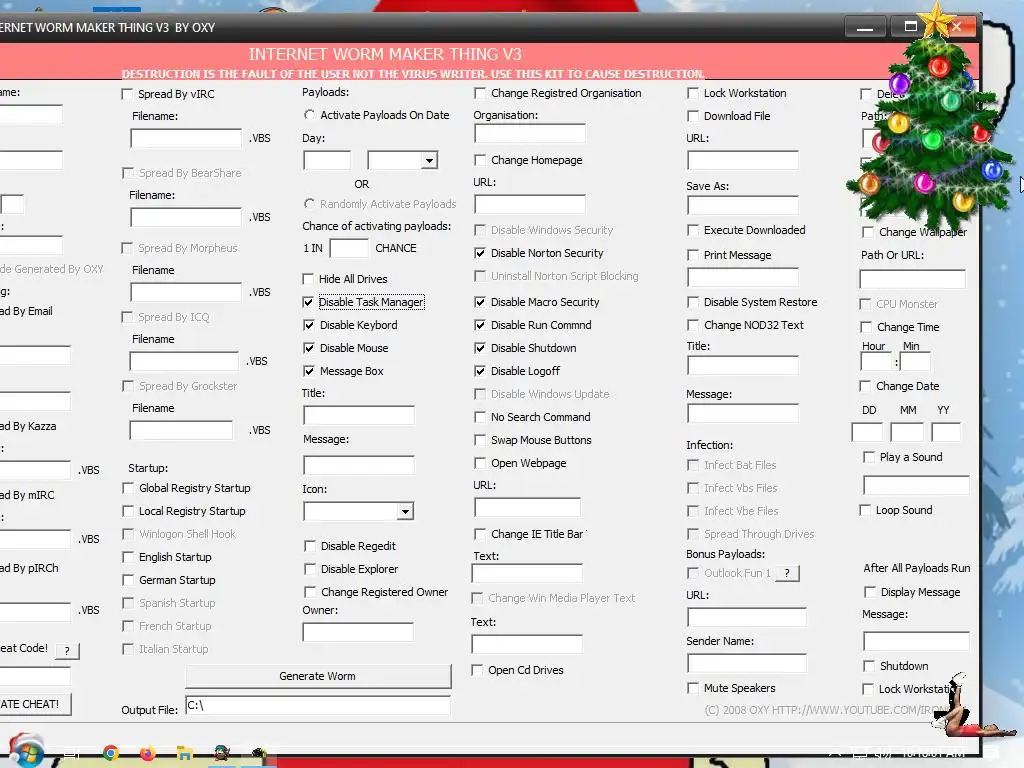Uncheck the Disable Run Commnd checkbox

pyautogui.click(x=480, y=325)
